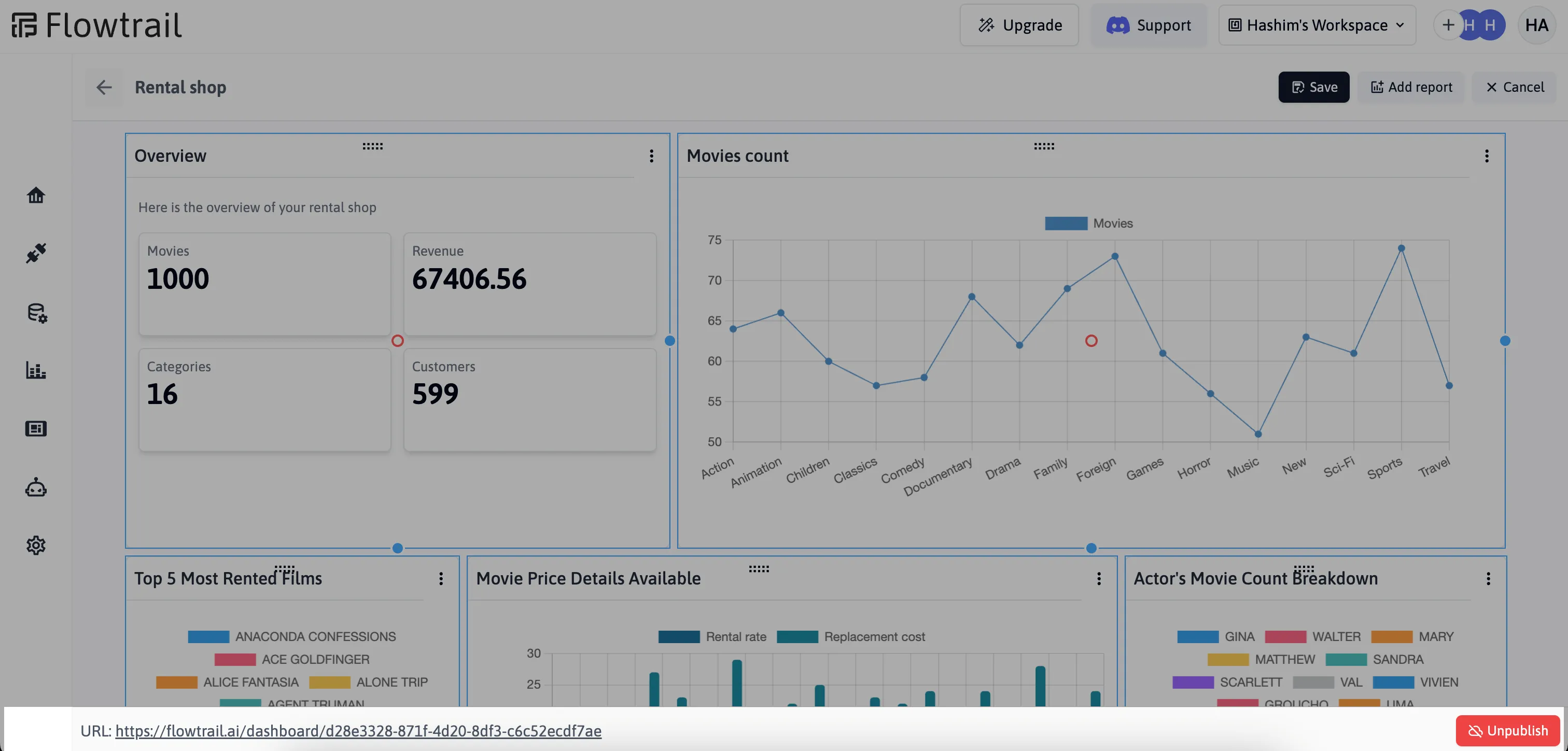Select the Sports data point on line chart
1568x751 pixels.
tap(1401, 248)
